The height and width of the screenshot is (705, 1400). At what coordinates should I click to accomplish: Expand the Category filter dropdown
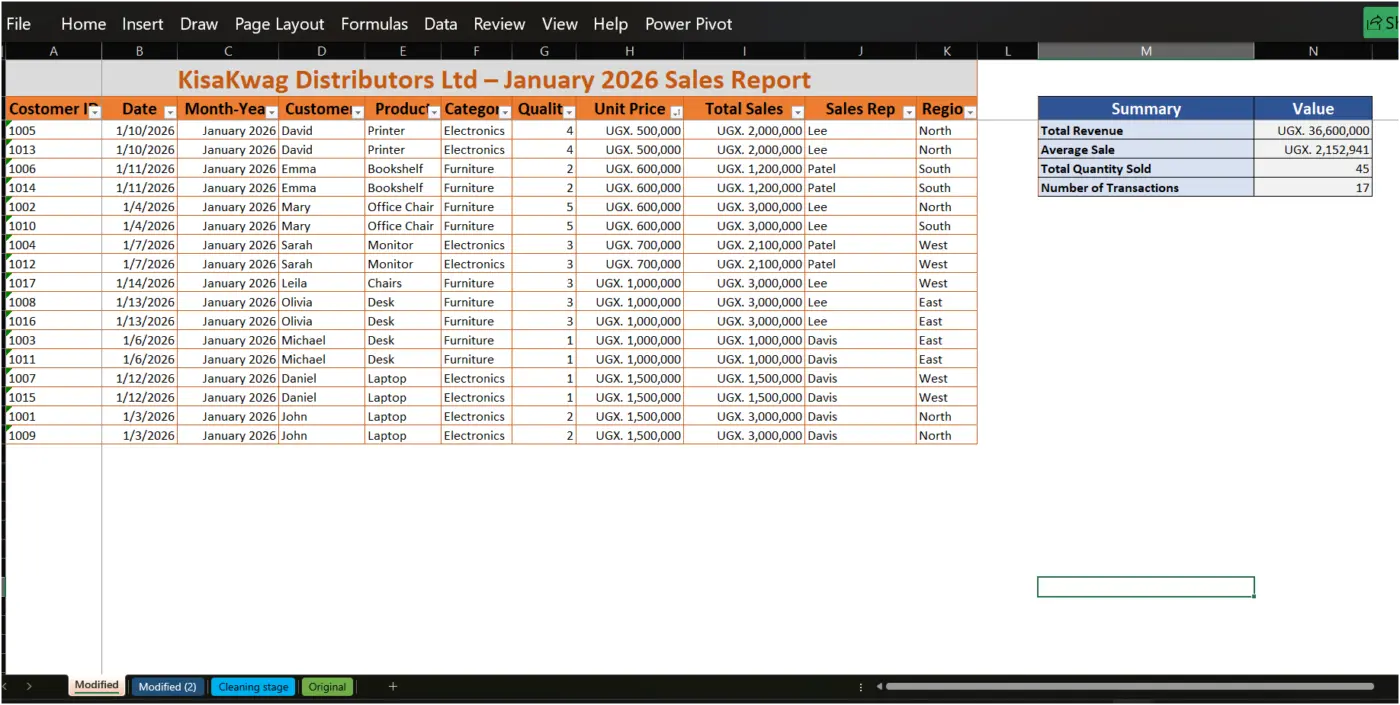click(505, 112)
